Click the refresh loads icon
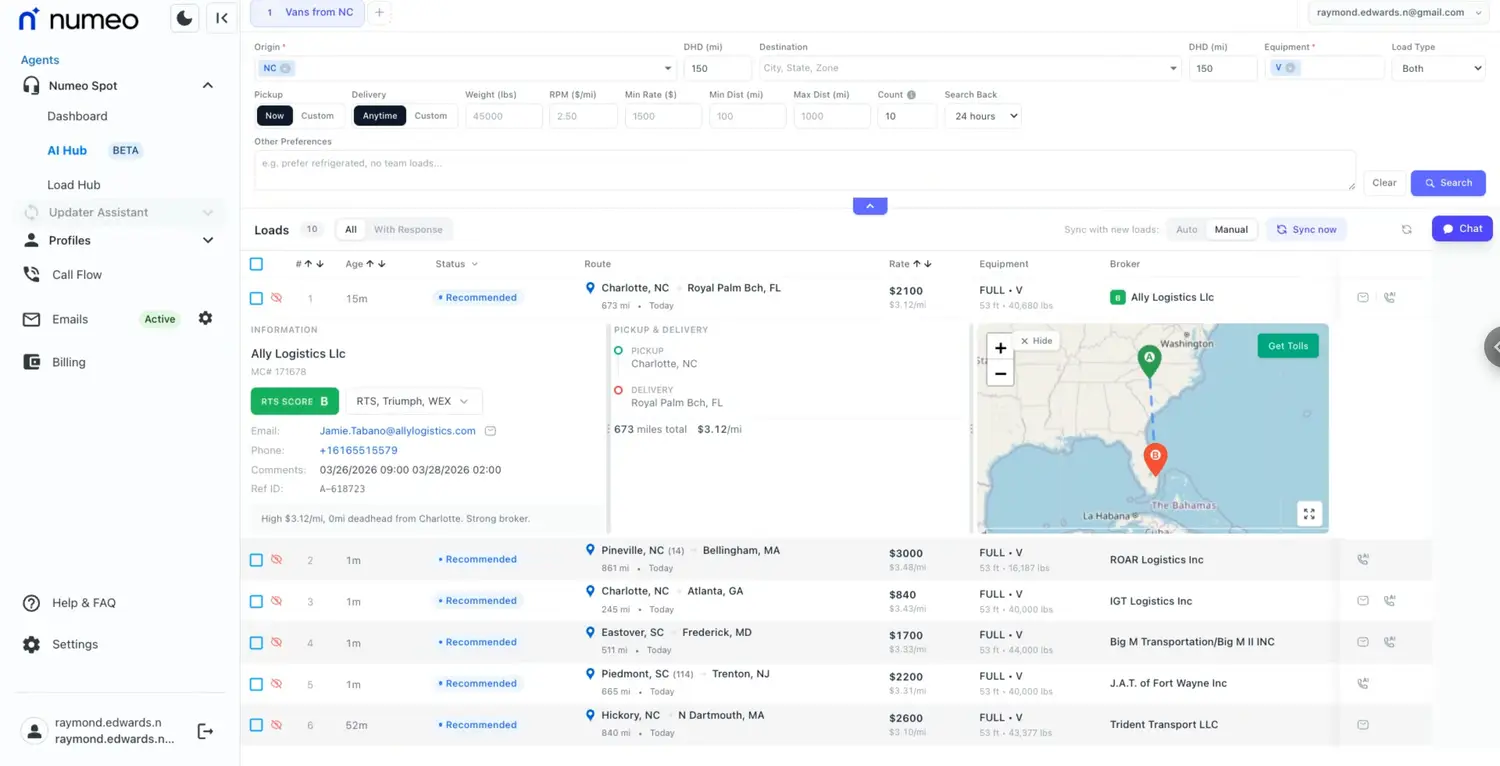 [1406, 229]
